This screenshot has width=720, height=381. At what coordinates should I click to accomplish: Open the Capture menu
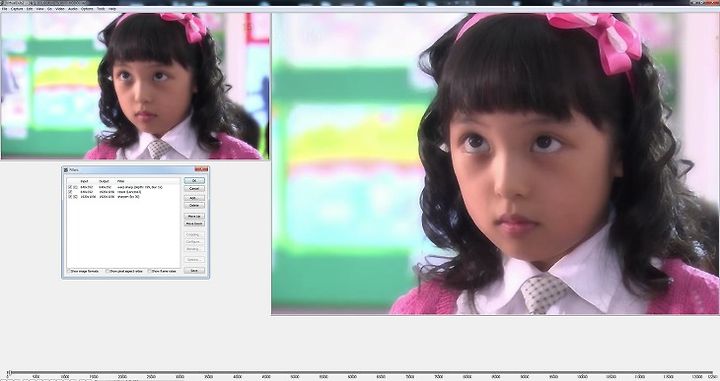pyautogui.click(x=17, y=9)
